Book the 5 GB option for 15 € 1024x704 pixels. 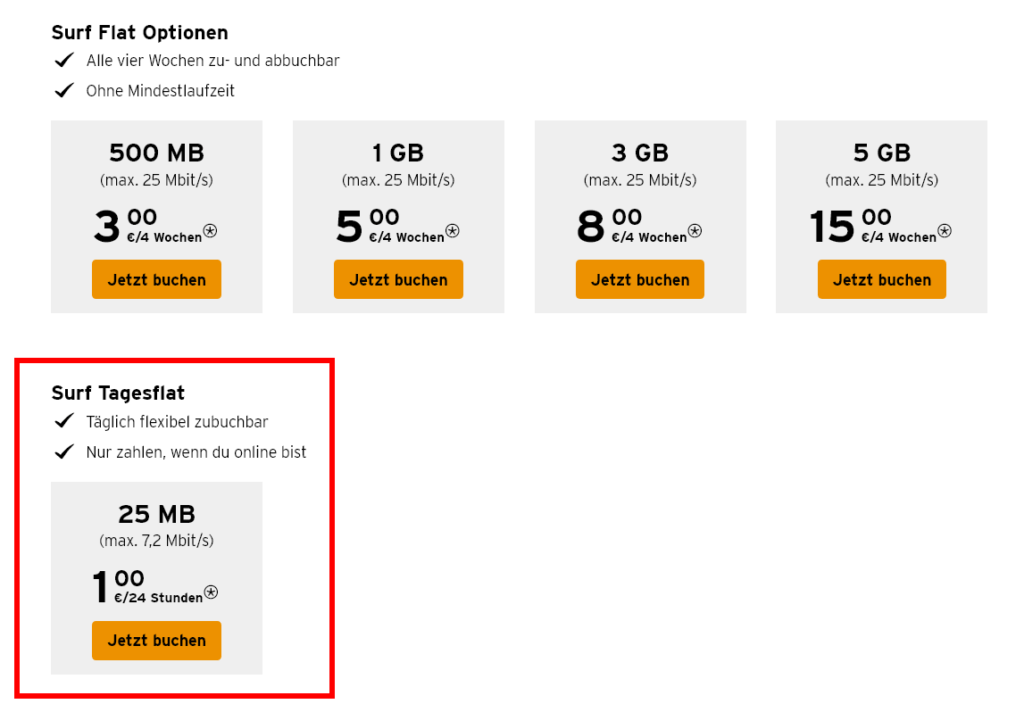pyautogui.click(x=881, y=280)
